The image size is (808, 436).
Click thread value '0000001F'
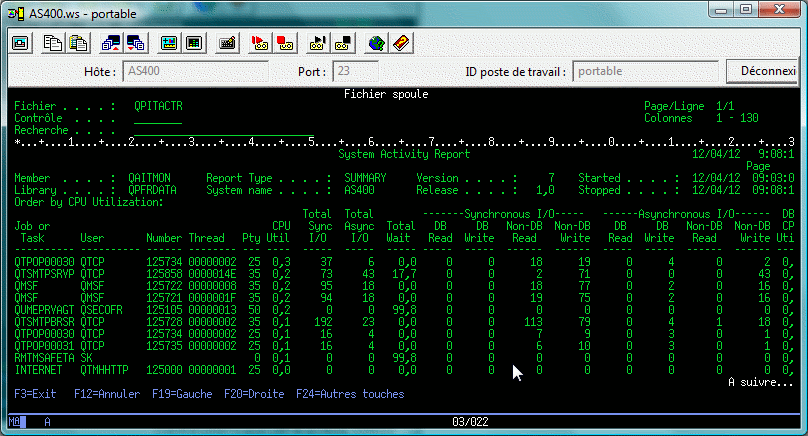point(212,298)
